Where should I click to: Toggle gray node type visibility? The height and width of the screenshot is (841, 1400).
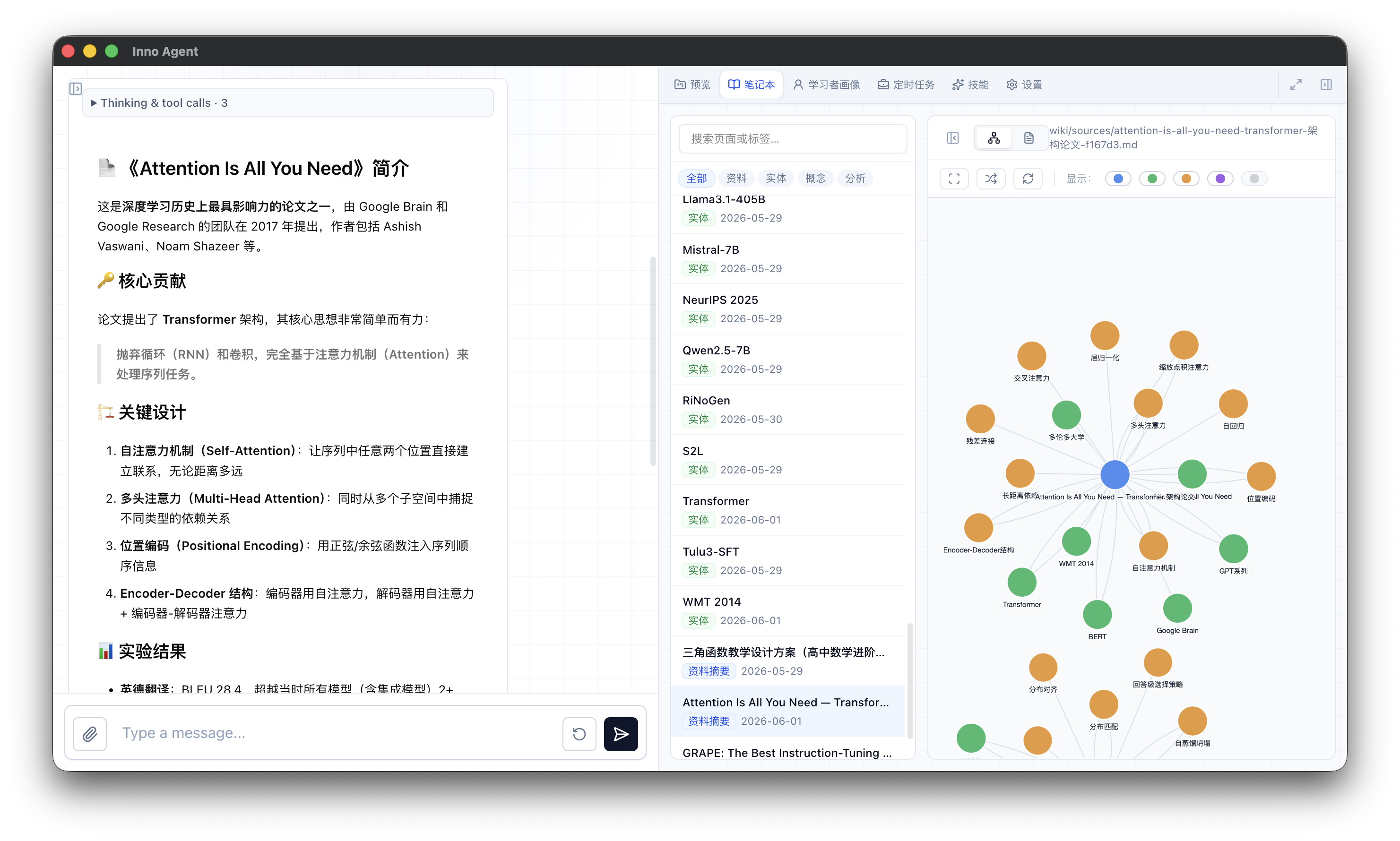(1254, 179)
